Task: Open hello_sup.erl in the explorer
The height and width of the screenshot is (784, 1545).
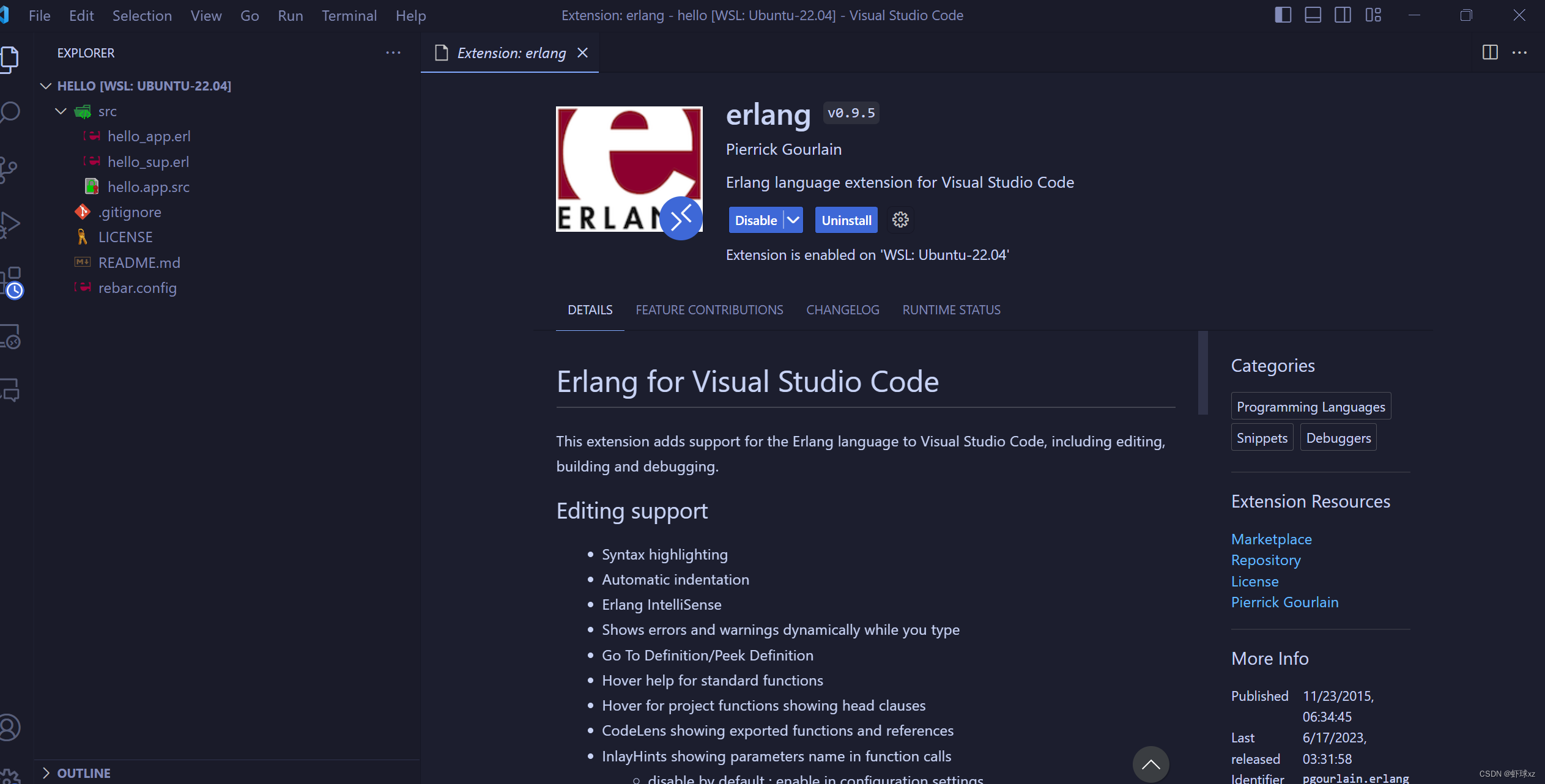Action: tap(148, 162)
